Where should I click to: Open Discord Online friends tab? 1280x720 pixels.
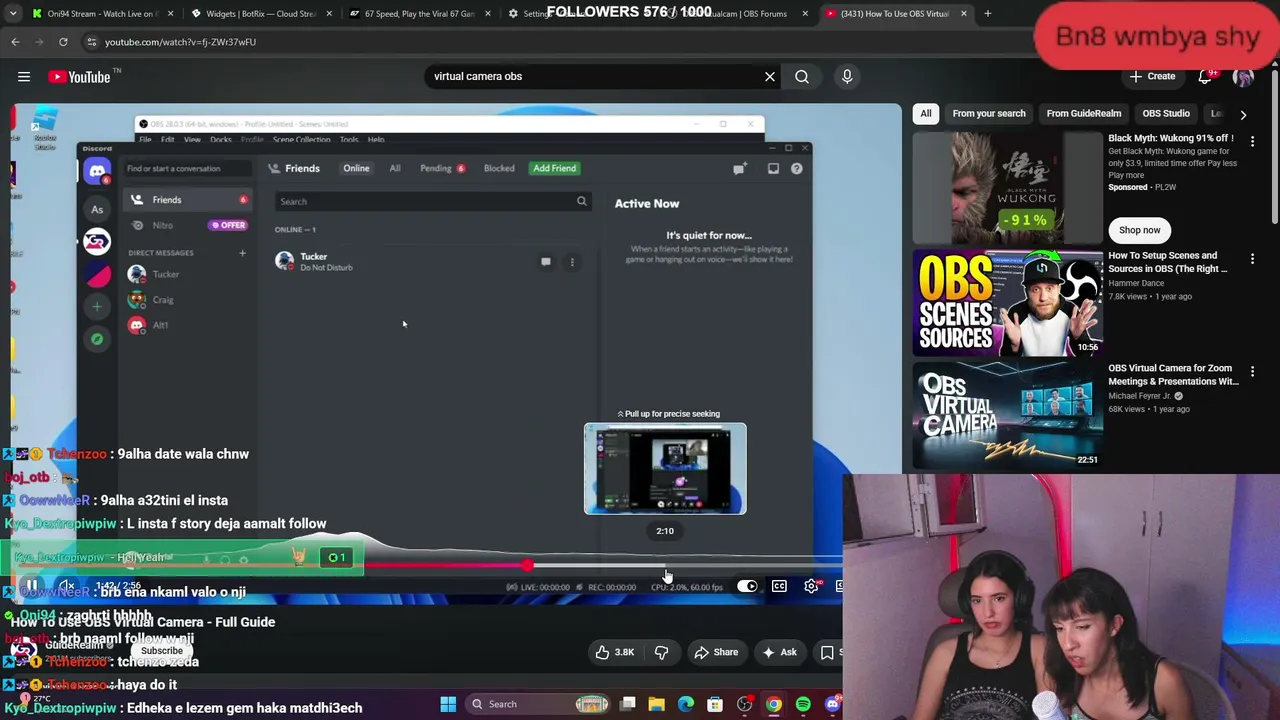[x=356, y=168]
